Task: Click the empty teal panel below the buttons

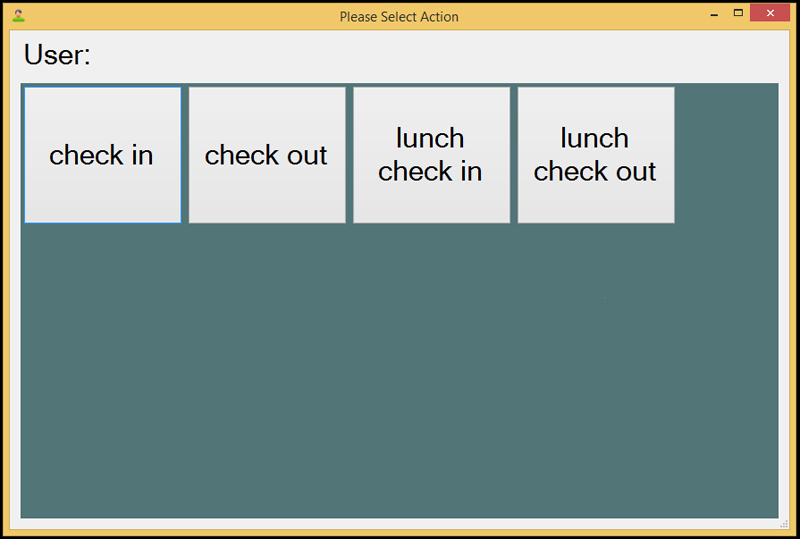Action: pyautogui.click(x=399, y=370)
